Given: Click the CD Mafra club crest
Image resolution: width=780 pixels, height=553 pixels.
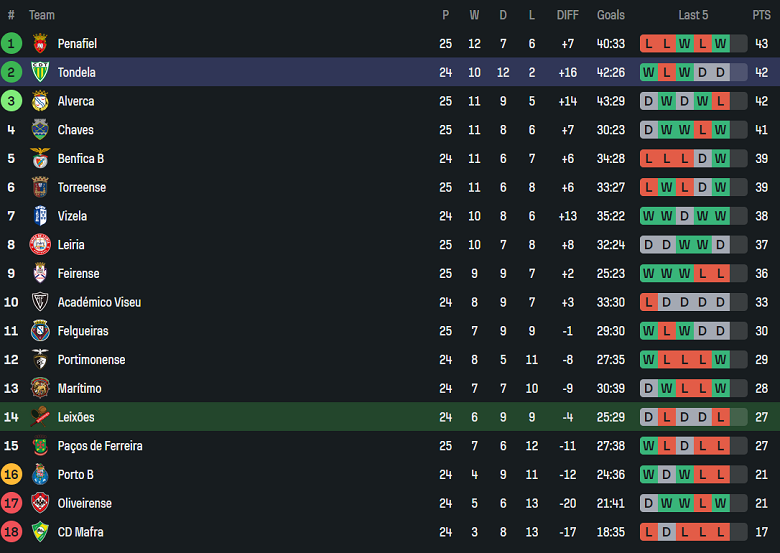Looking at the screenshot, I should coord(40,532).
